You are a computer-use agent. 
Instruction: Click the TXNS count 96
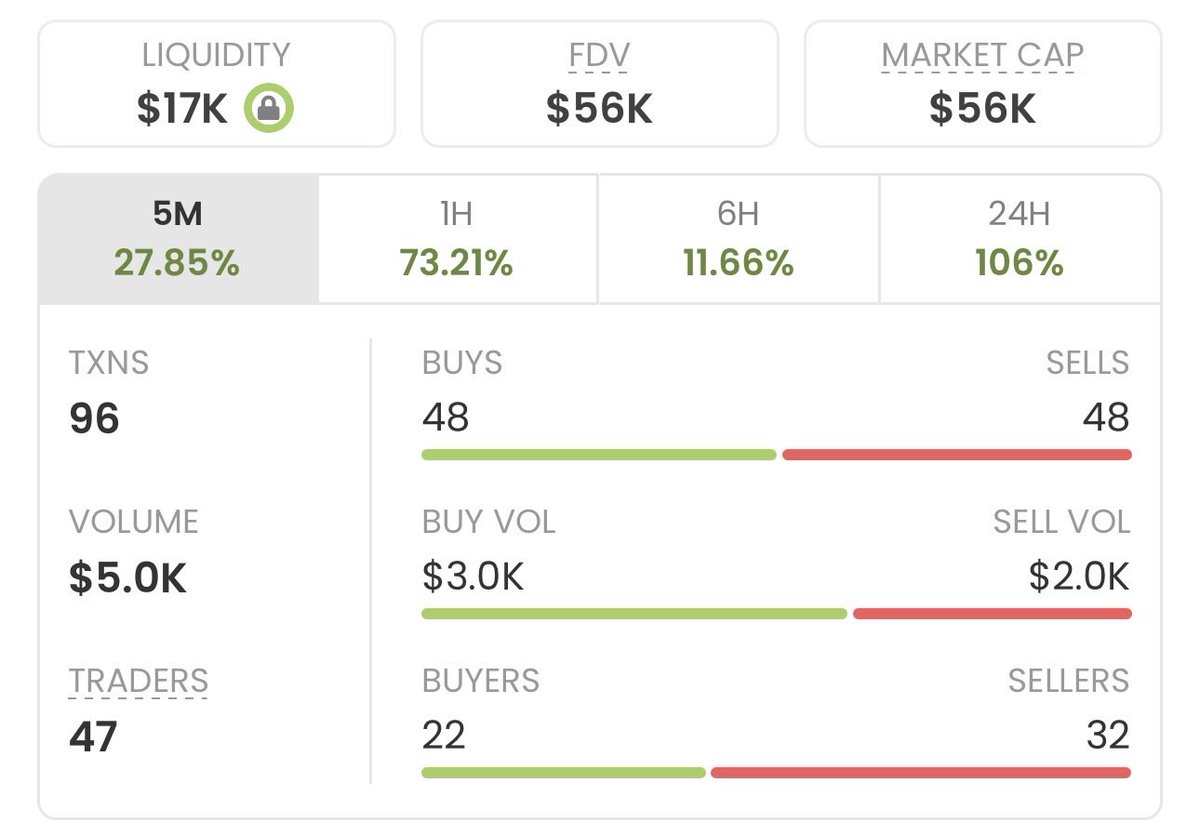pyautogui.click(x=94, y=418)
